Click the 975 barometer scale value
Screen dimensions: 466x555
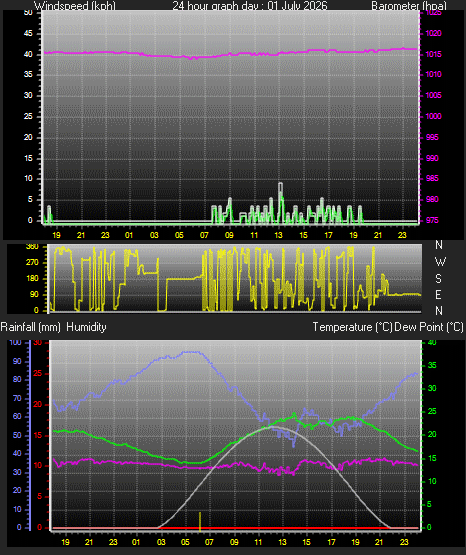(x=432, y=220)
